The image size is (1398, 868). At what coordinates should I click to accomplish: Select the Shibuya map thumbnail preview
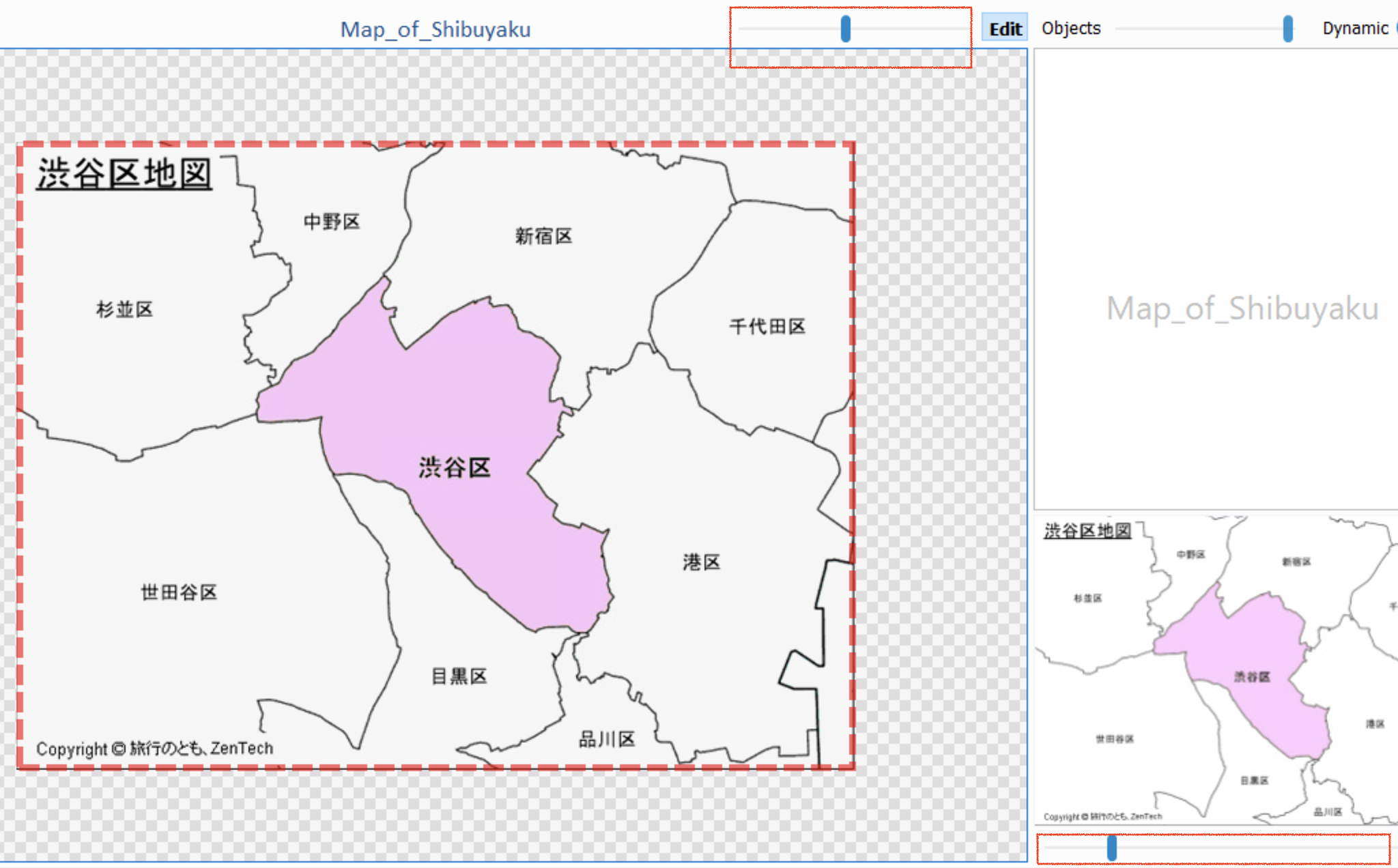click(1216, 669)
